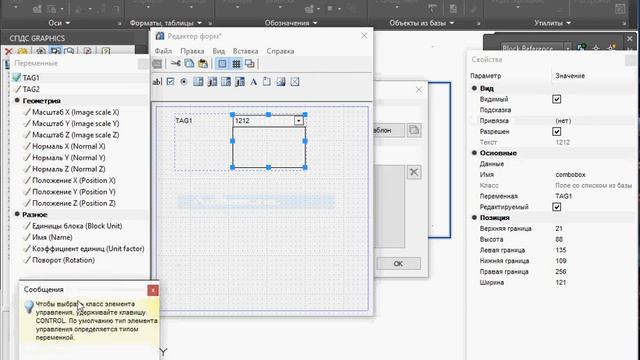Click the X icon button in the dialog behind
This screenshot has width=640, height=360.
click(x=414, y=172)
